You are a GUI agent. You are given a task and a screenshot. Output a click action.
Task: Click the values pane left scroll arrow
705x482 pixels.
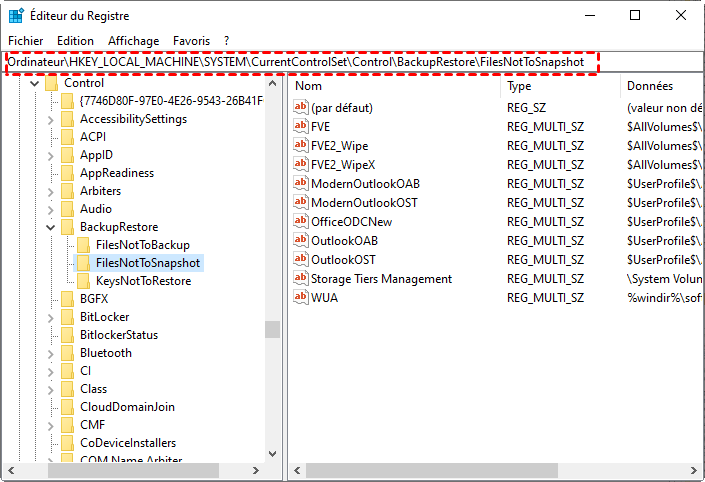coord(297,470)
